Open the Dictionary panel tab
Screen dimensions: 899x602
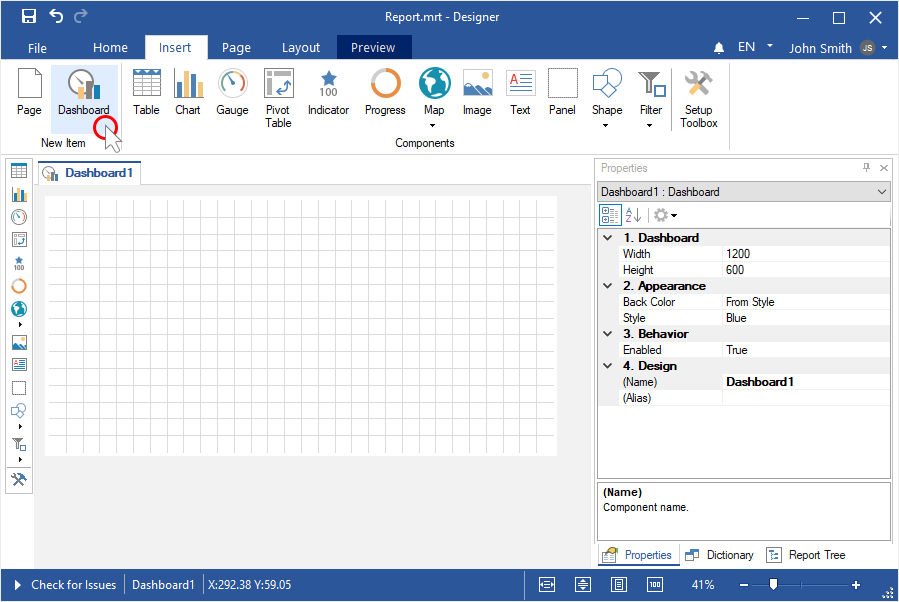(x=720, y=555)
